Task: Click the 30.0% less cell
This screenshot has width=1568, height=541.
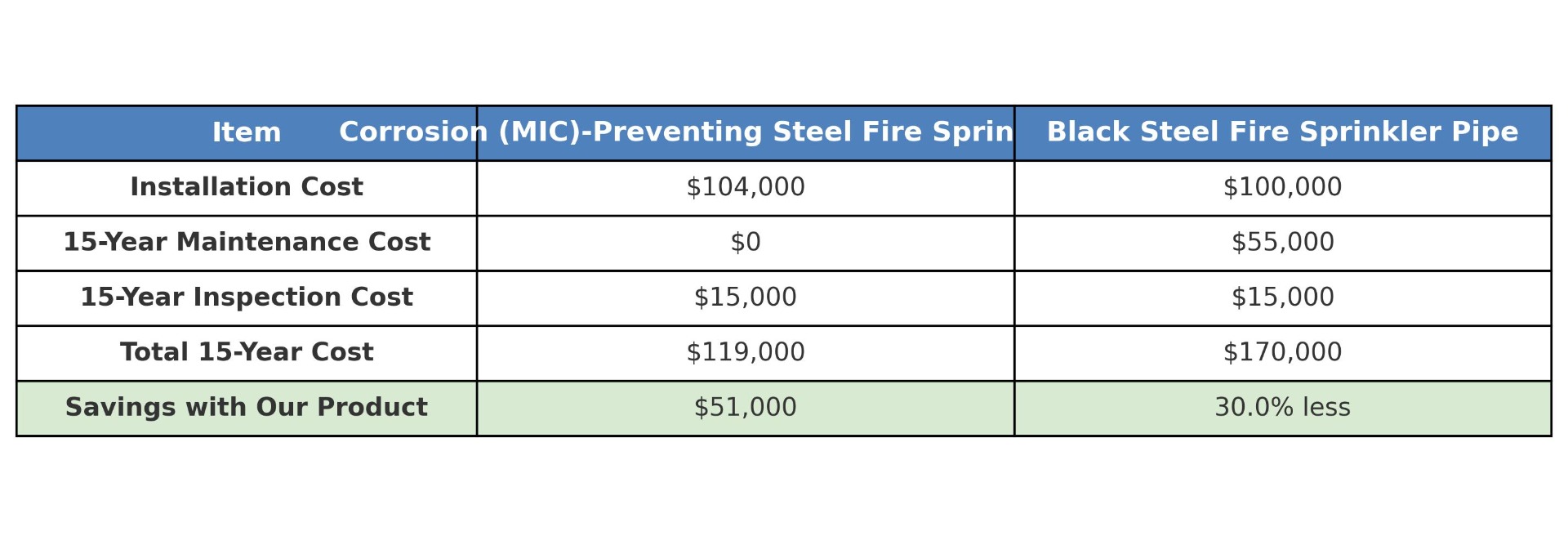Action: (x=1282, y=408)
